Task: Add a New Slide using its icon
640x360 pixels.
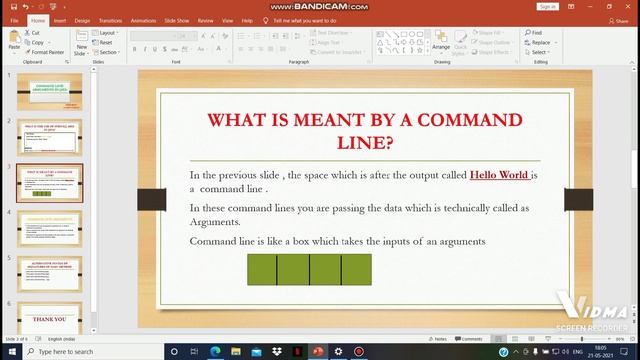Action: (82, 37)
